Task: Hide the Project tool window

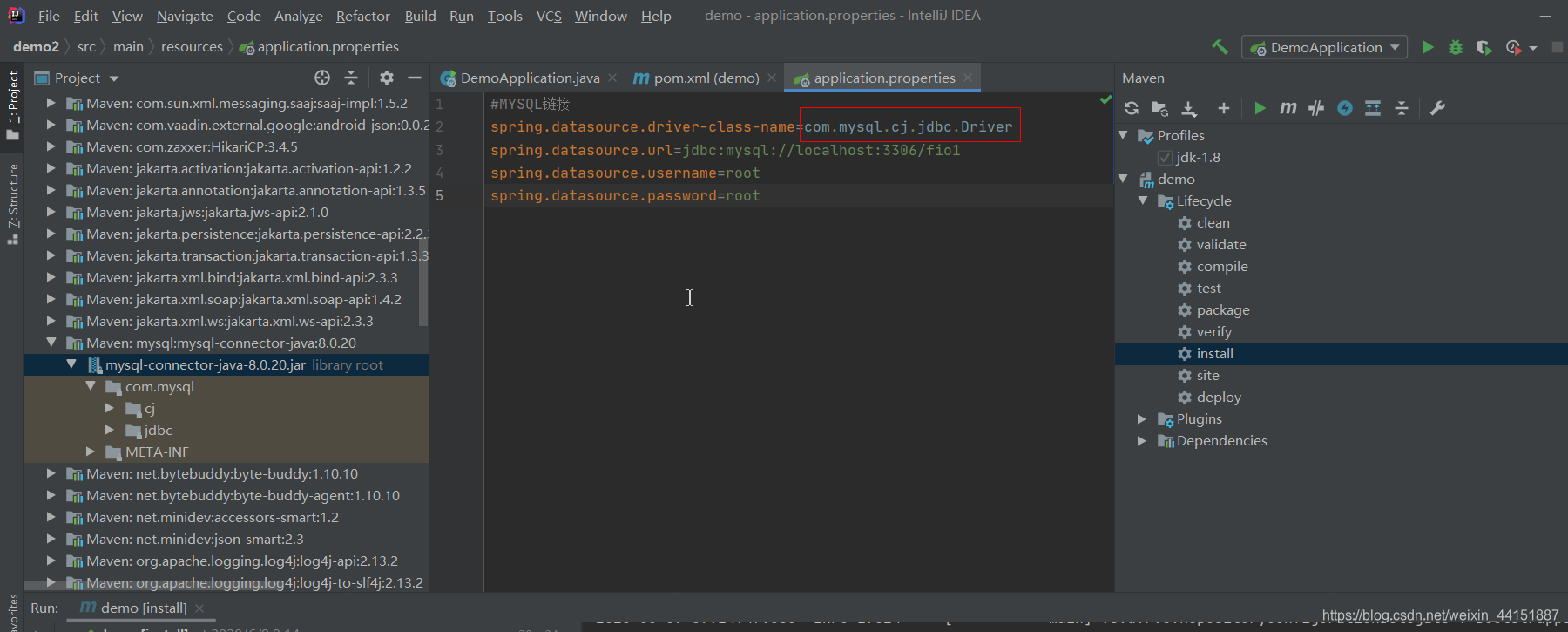Action: click(415, 78)
